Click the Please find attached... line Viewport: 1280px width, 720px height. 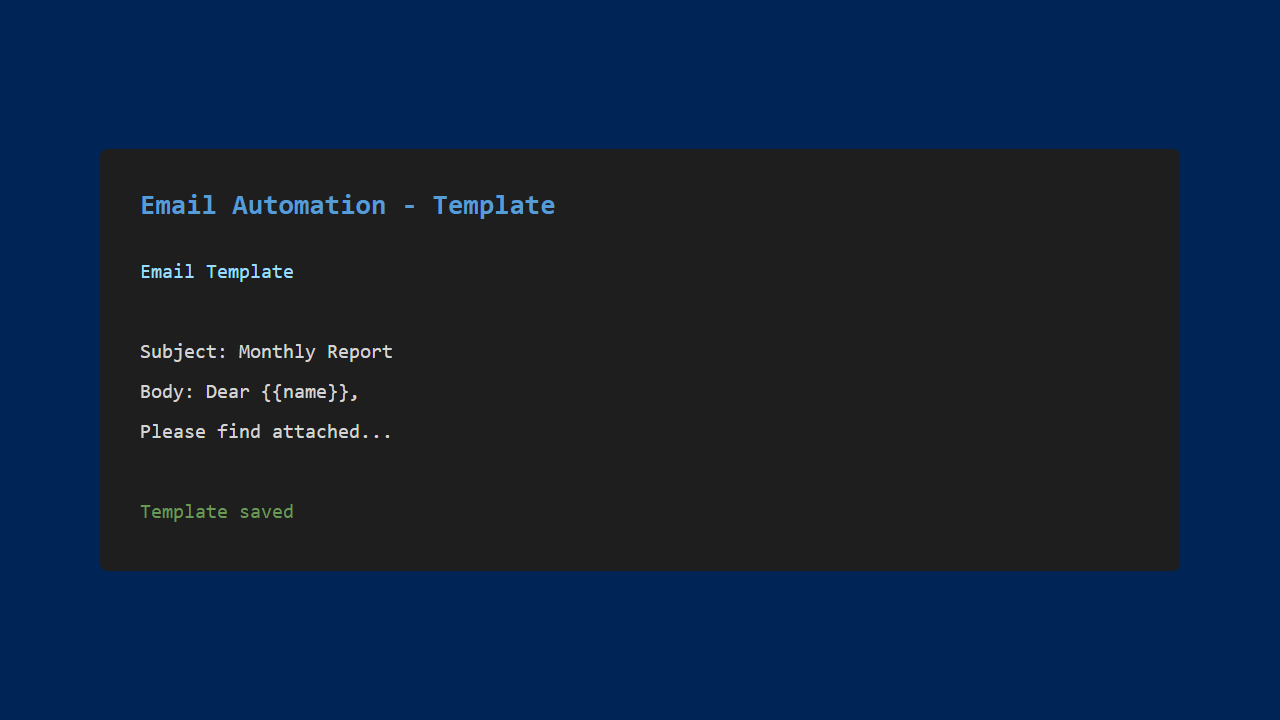pyautogui.click(x=266, y=432)
